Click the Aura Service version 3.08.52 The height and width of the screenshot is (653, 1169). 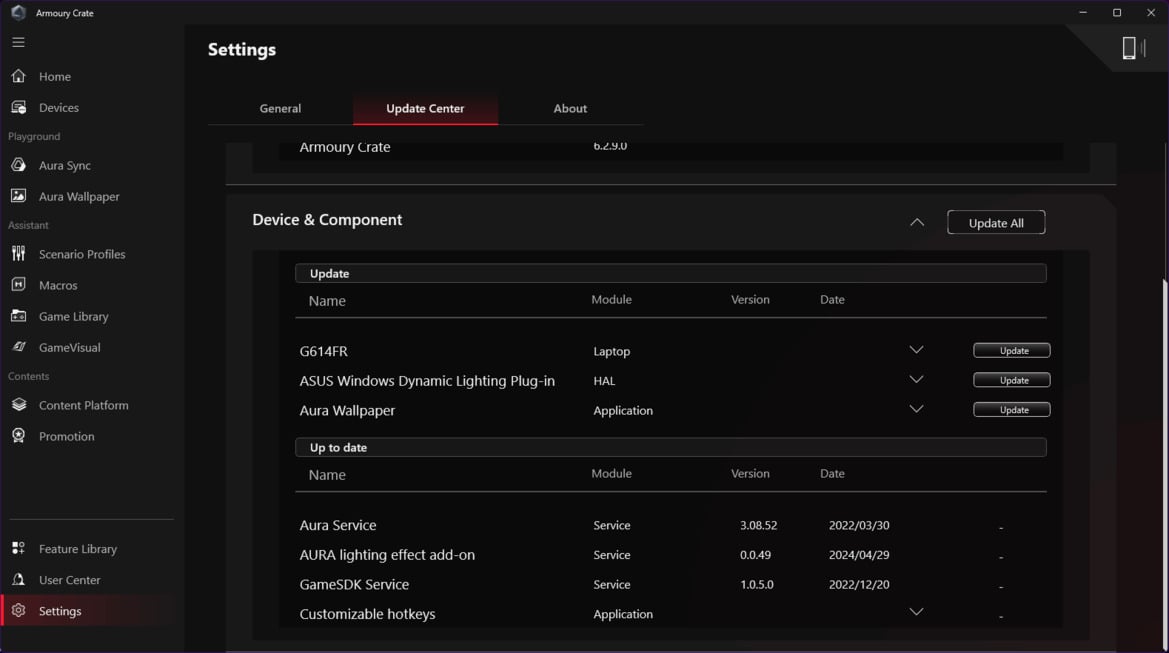tap(758, 526)
